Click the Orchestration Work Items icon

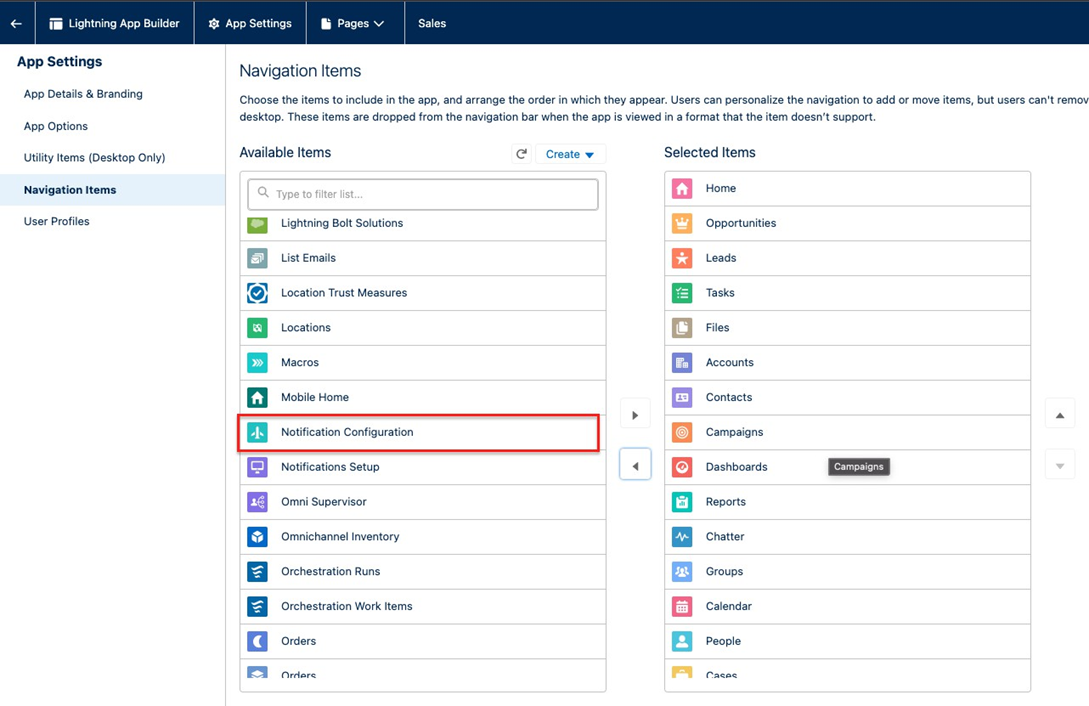[x=258, y=606]
